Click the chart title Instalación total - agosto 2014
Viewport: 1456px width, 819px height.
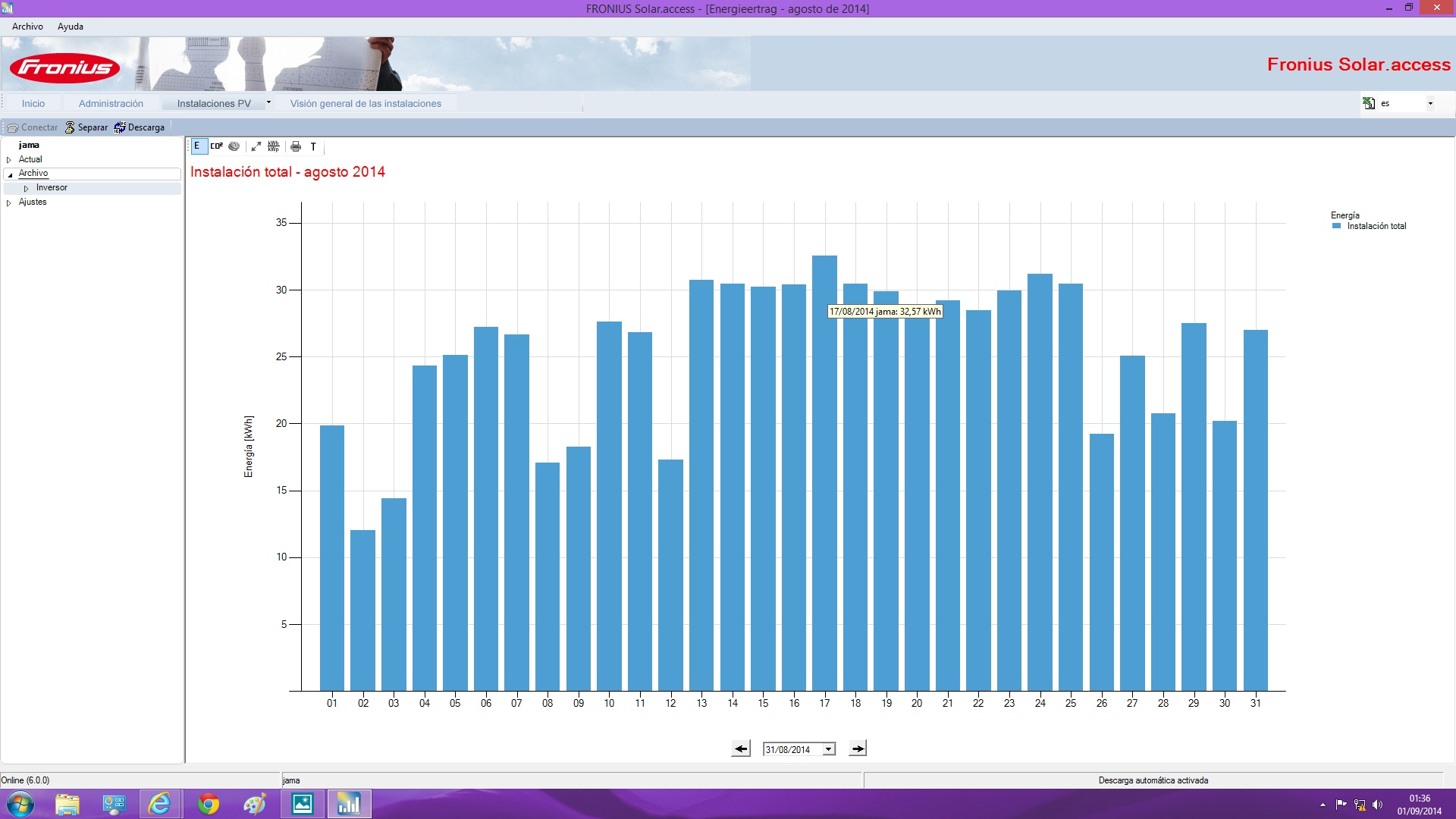point(287,172)
